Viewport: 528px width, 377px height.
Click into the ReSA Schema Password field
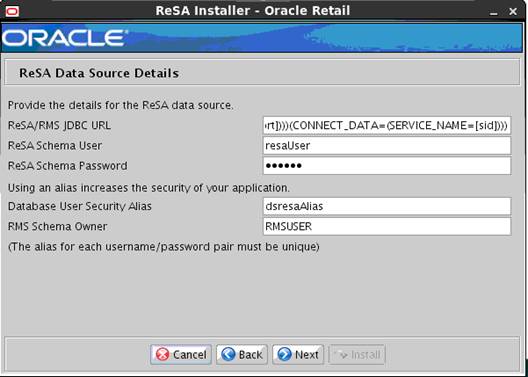(x=387, y=166)
